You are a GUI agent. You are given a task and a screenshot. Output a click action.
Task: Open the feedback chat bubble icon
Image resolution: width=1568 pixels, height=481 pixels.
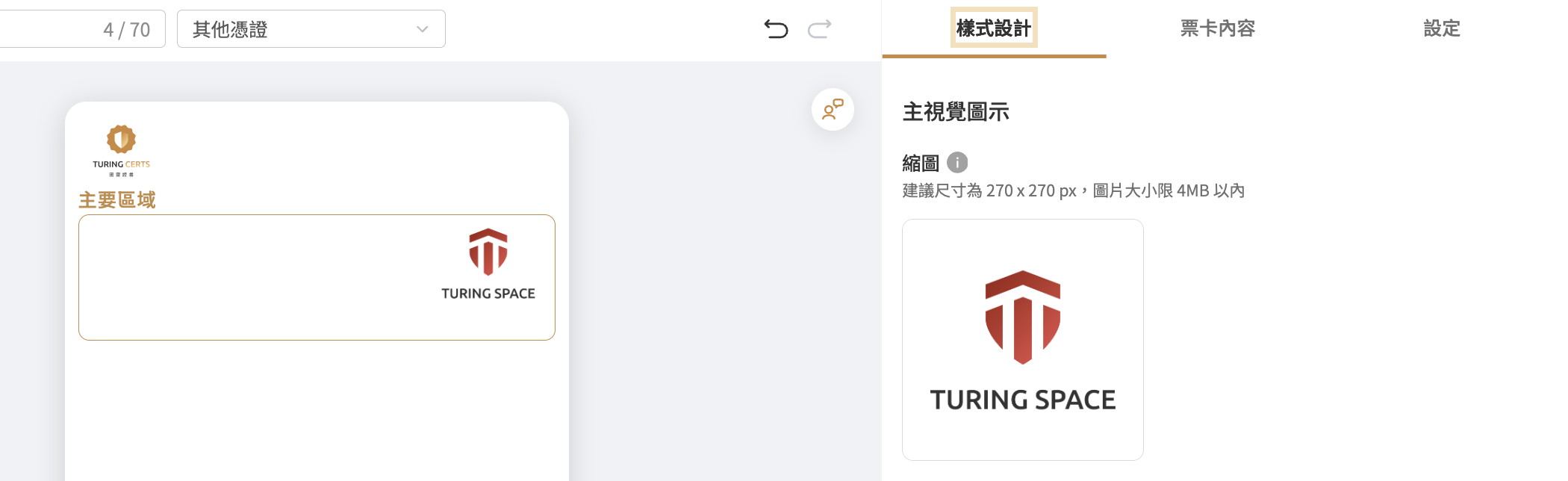[833, 110]
